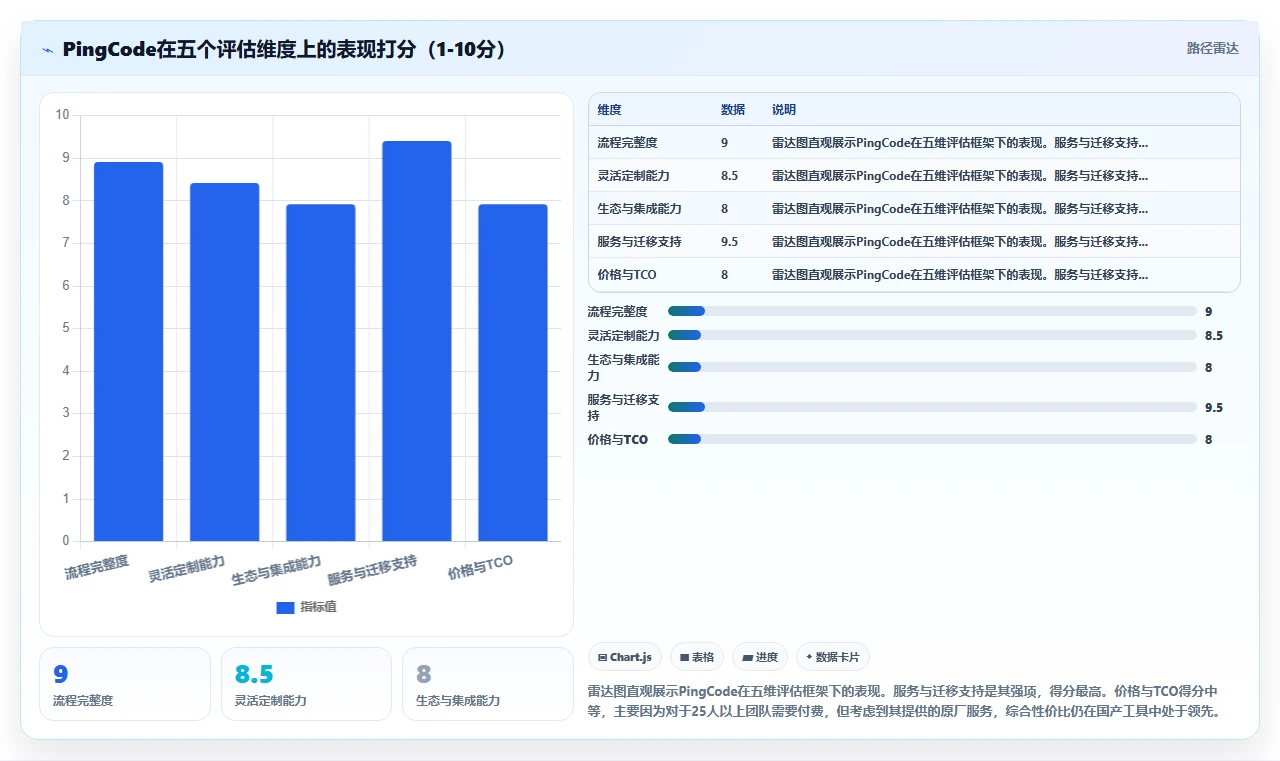This screenshot has height=761, width=1280.
Task: Click the x-axis label 服务与迁移支持
Action: click(372, 569)
